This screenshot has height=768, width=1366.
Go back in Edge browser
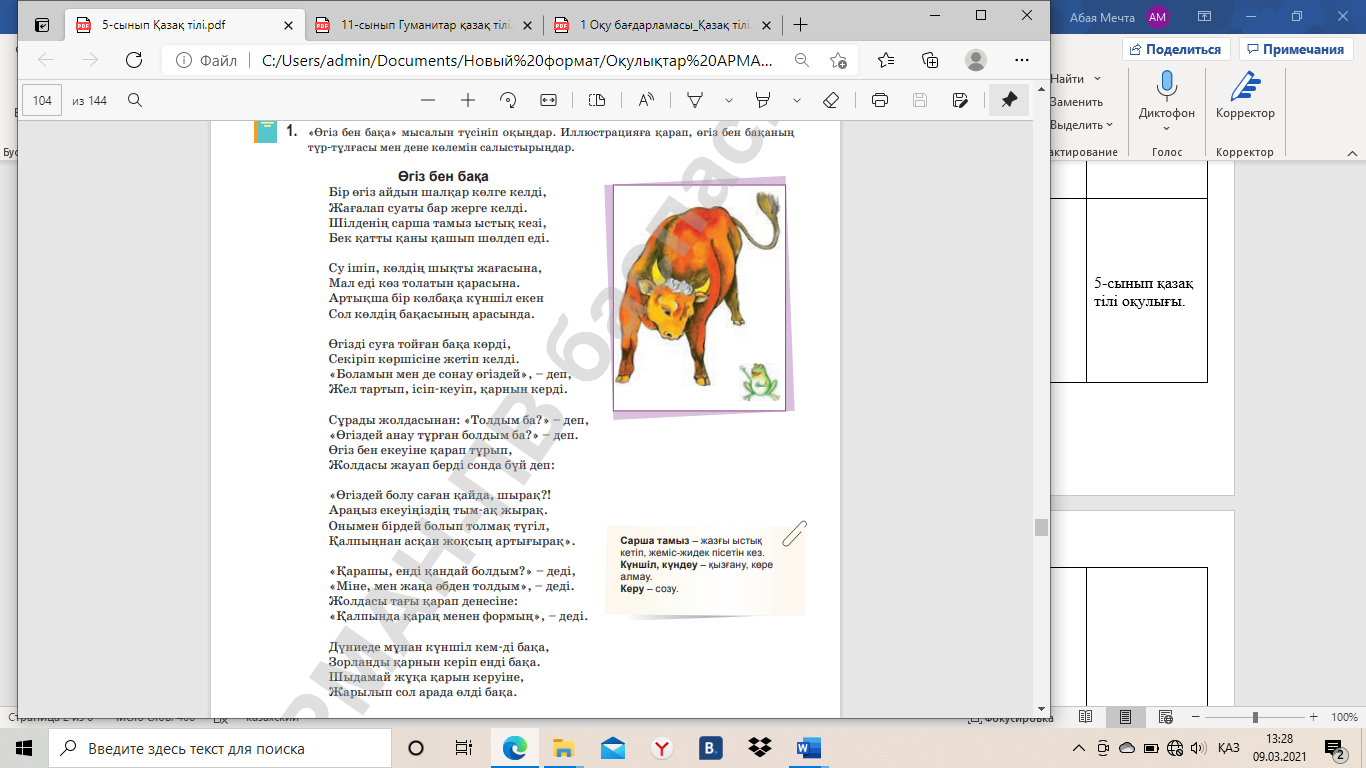[46, 60]
